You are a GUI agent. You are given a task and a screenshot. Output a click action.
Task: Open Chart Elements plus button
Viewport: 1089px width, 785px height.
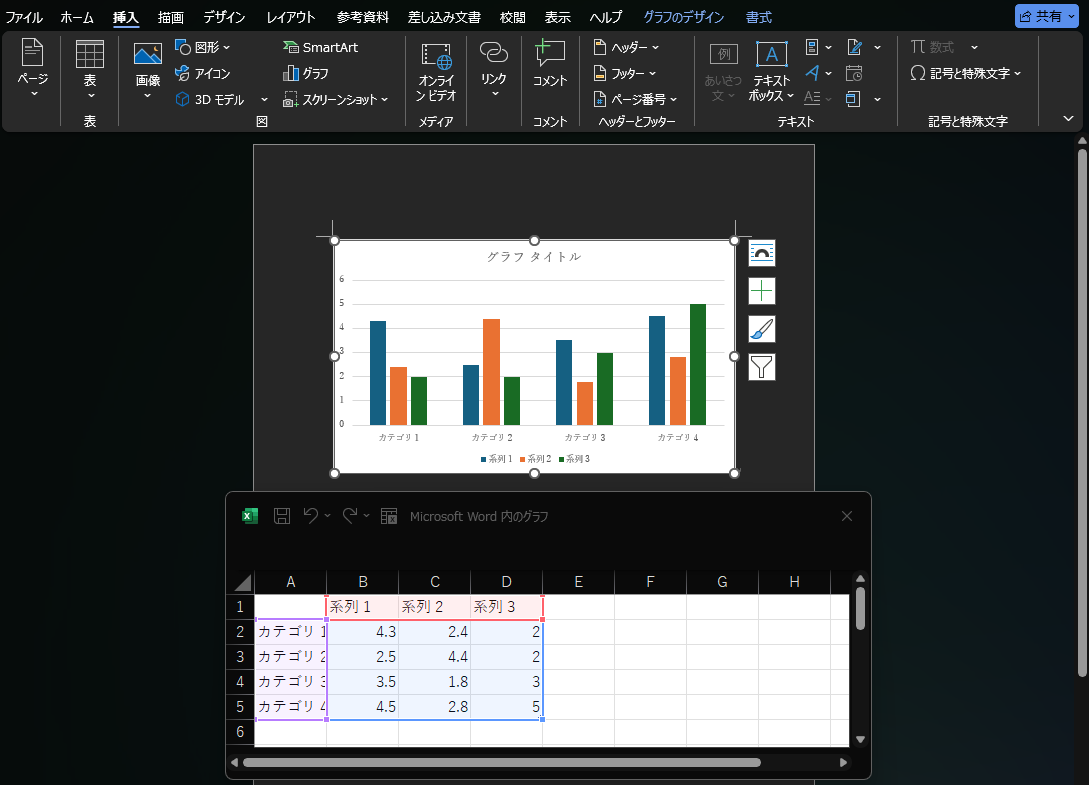[762, 292]
